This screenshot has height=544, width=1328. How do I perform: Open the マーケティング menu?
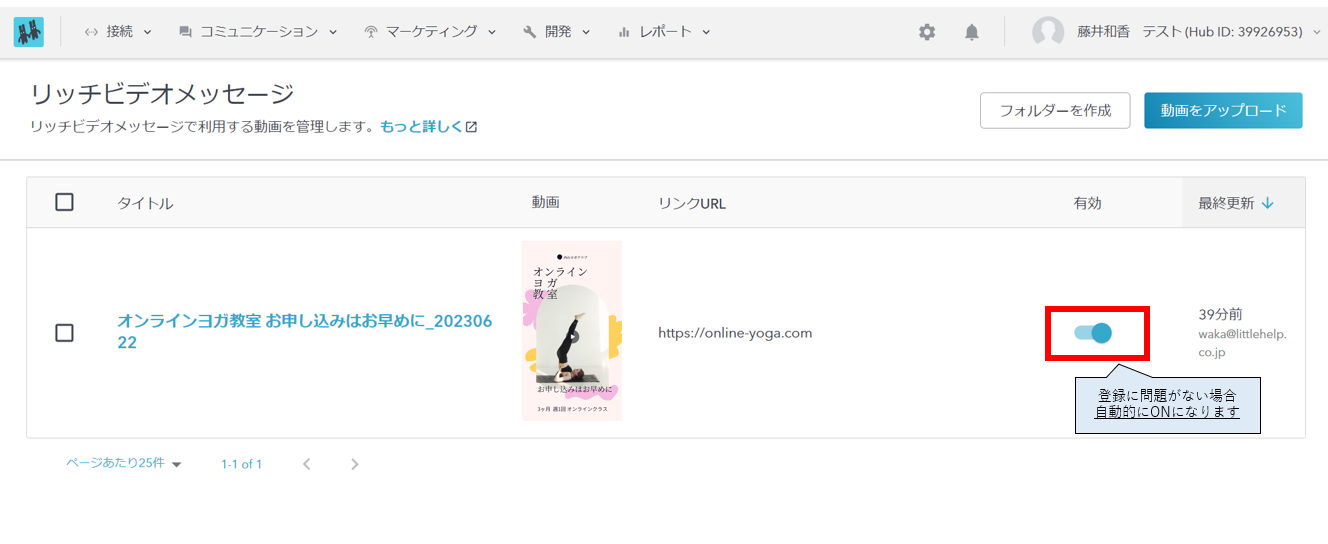(430, 32)
